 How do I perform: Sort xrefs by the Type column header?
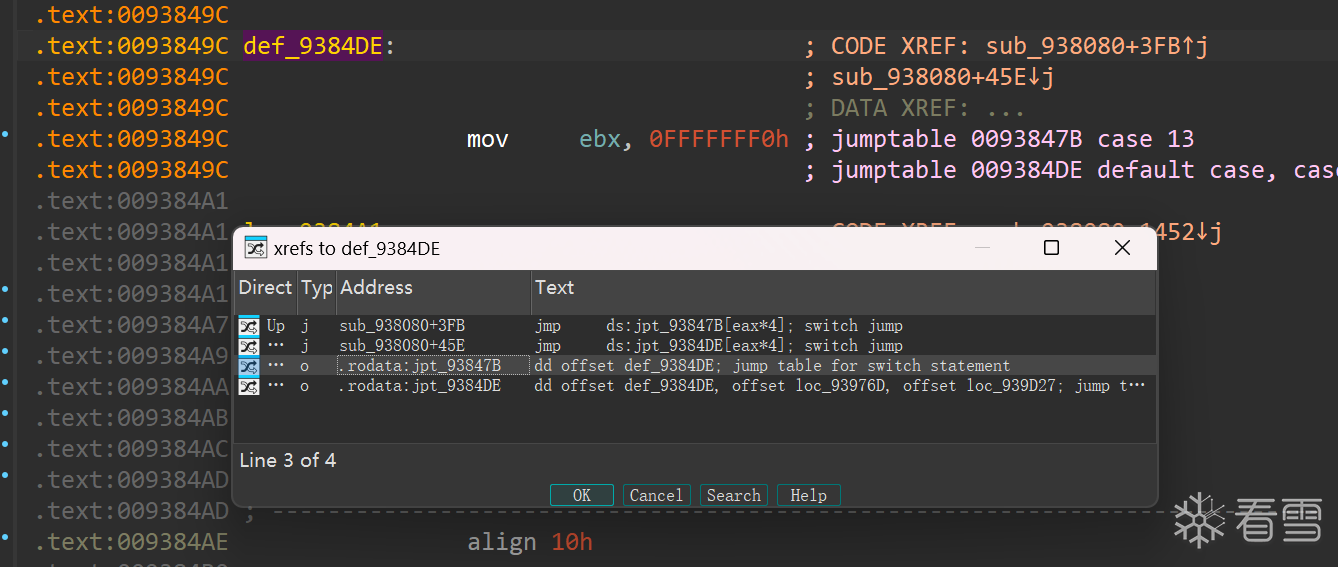[x=316, y=288]
